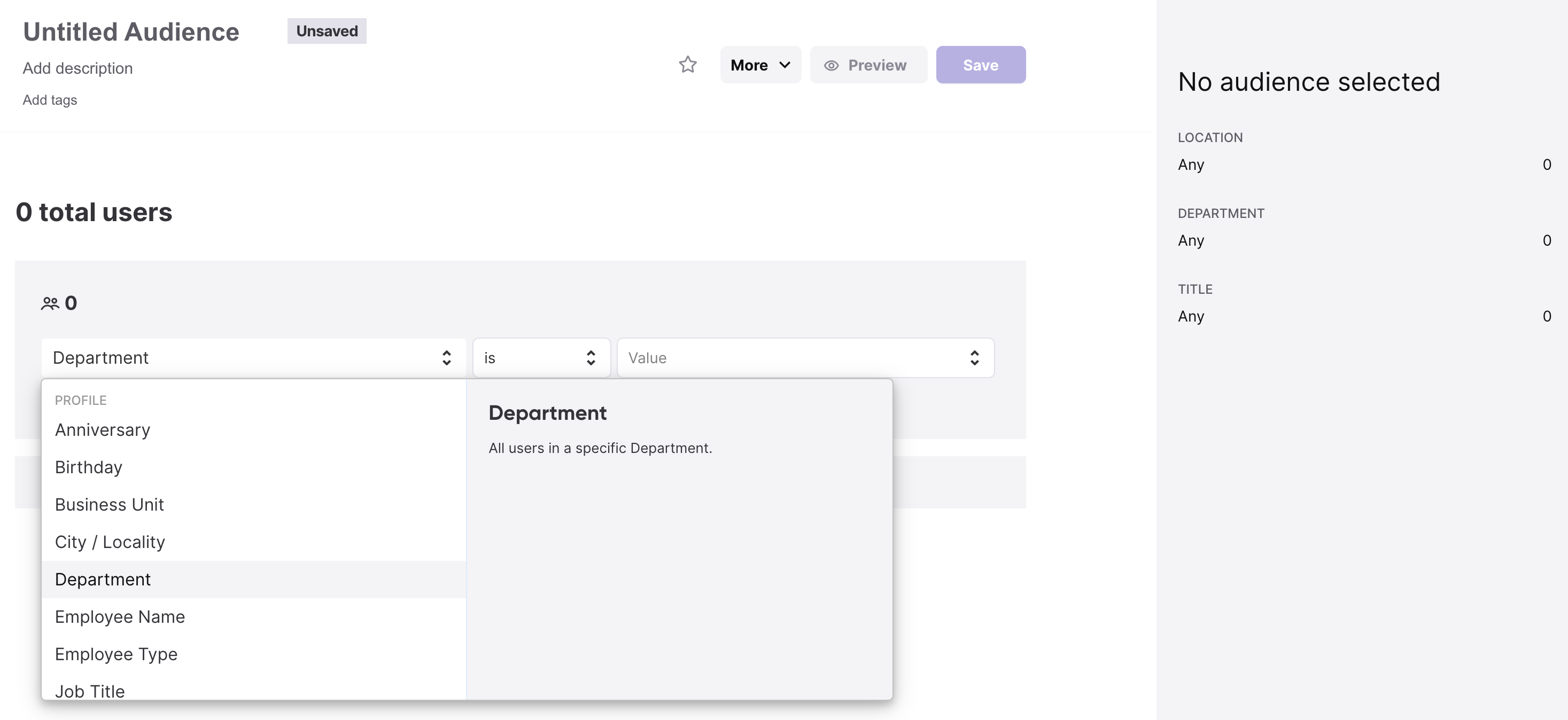Click the users group count icon

click(50, 303)
